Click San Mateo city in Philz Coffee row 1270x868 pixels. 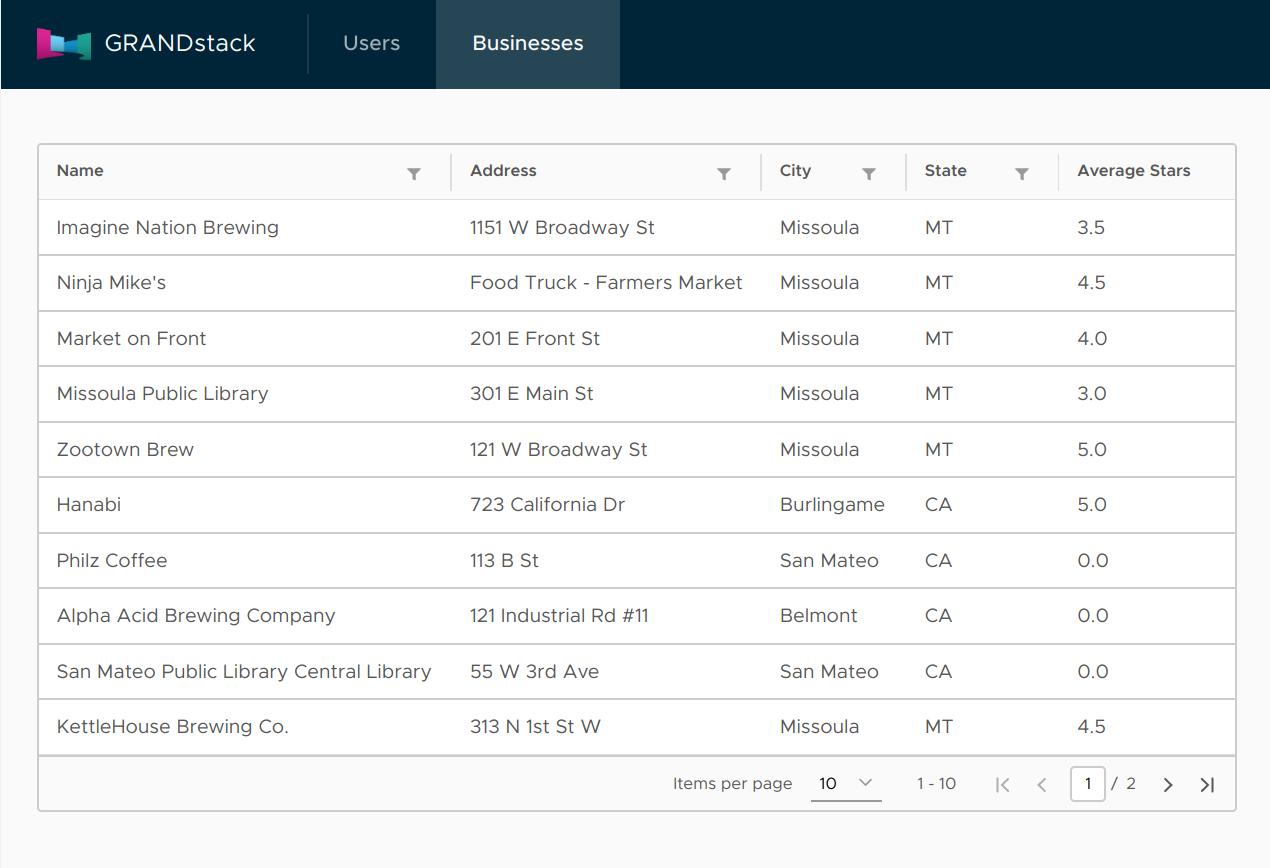click(x=829, y=560)
